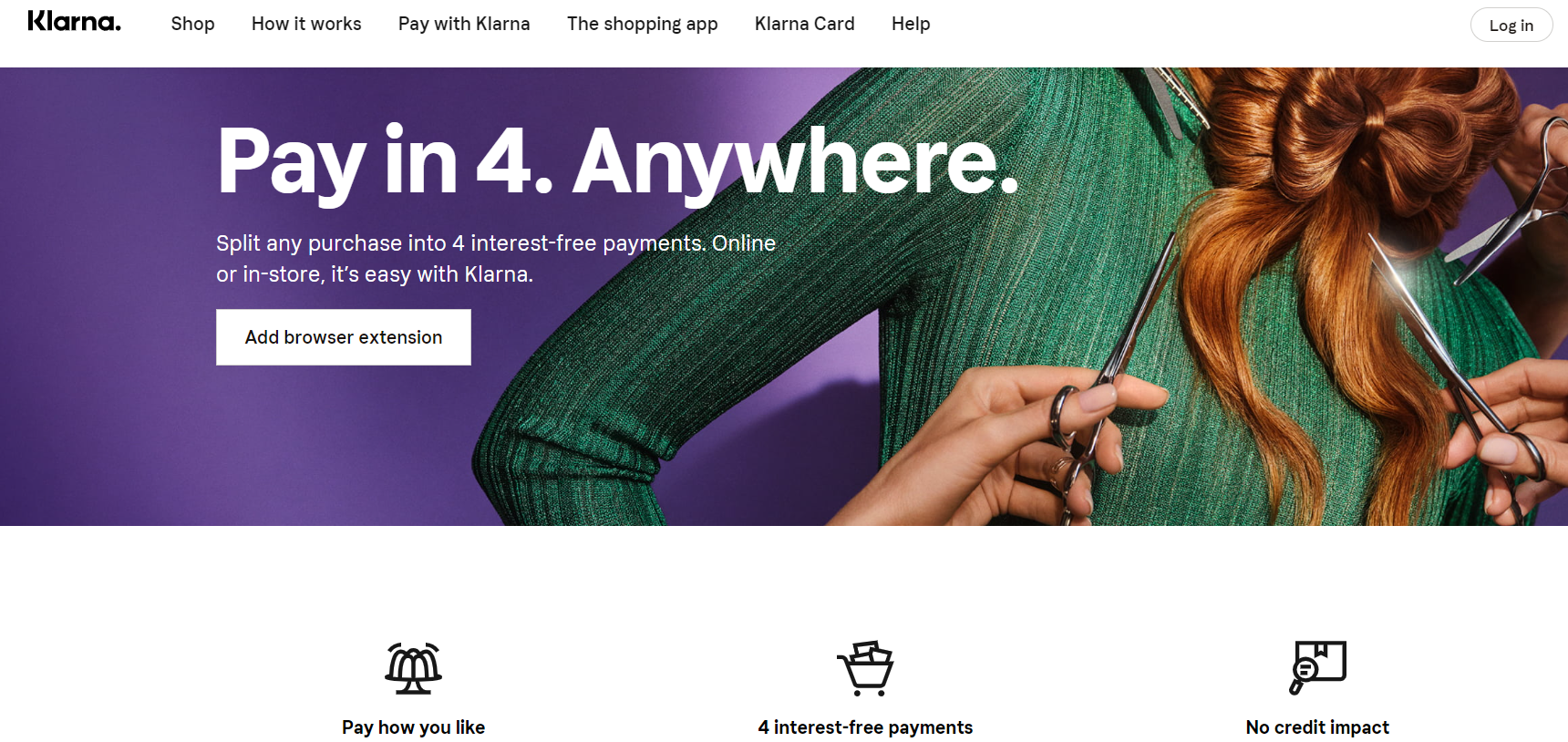
Task: Click the 4 interest-free payments heading
Action: [x=865, y=727]
